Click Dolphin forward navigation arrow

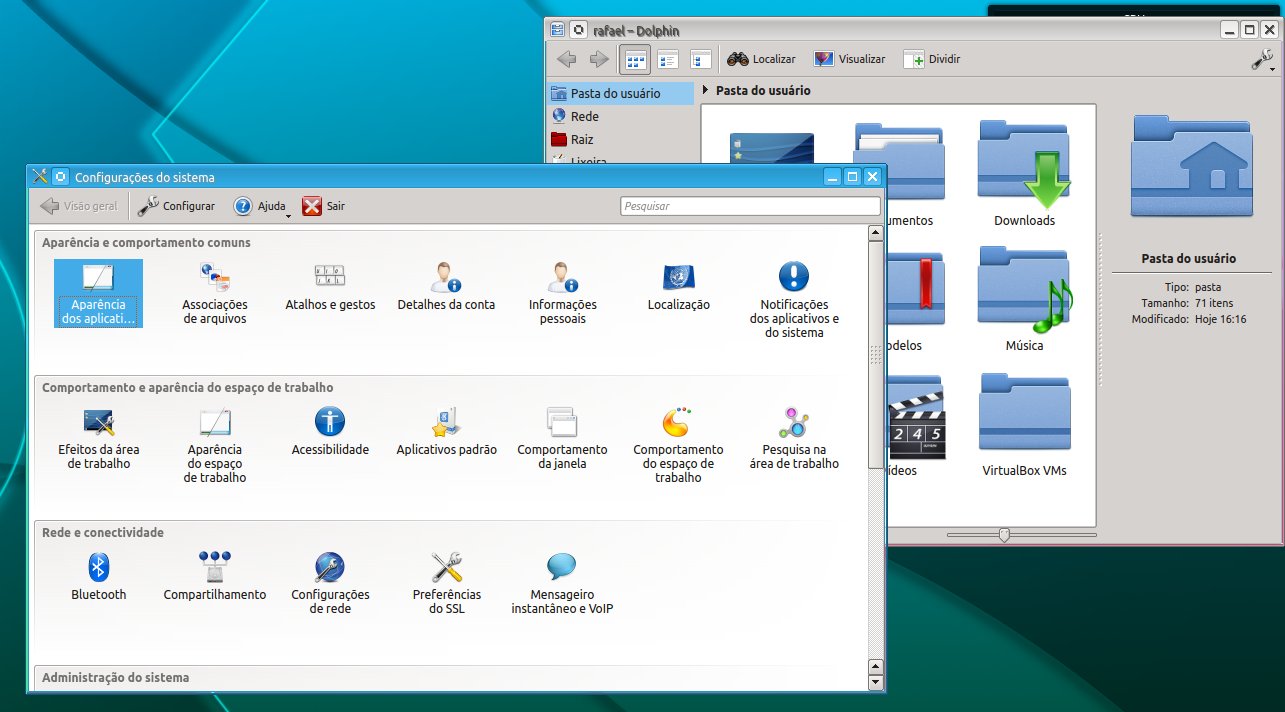tap(599, 59)
